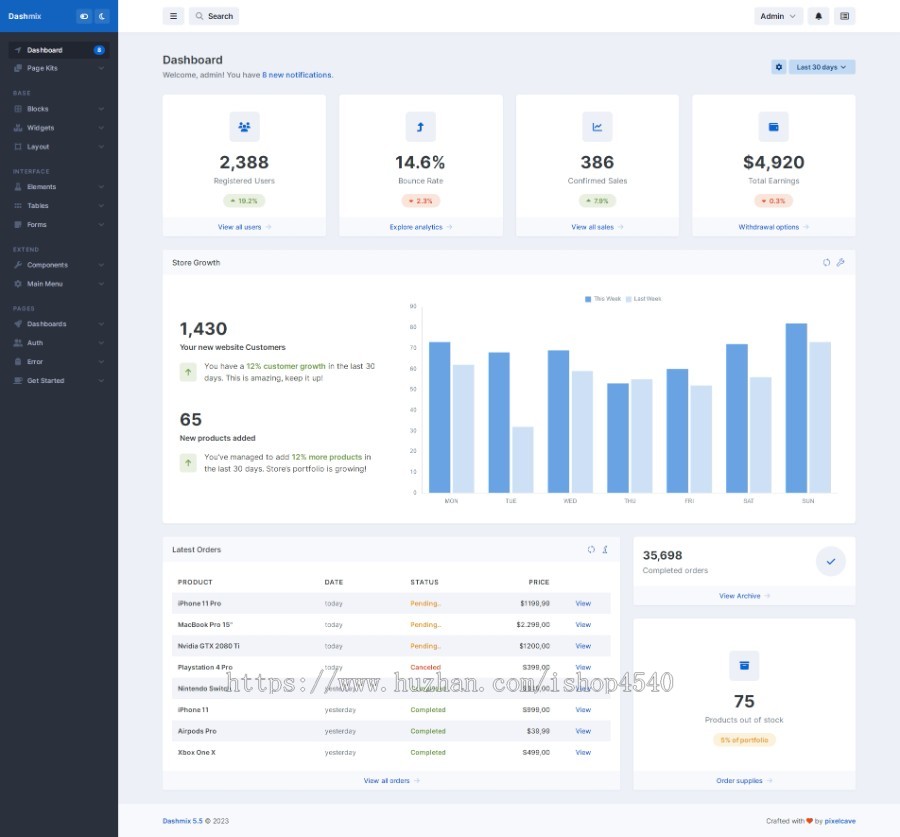Expand the Elements sidebar menu

(x=59, y=187)
